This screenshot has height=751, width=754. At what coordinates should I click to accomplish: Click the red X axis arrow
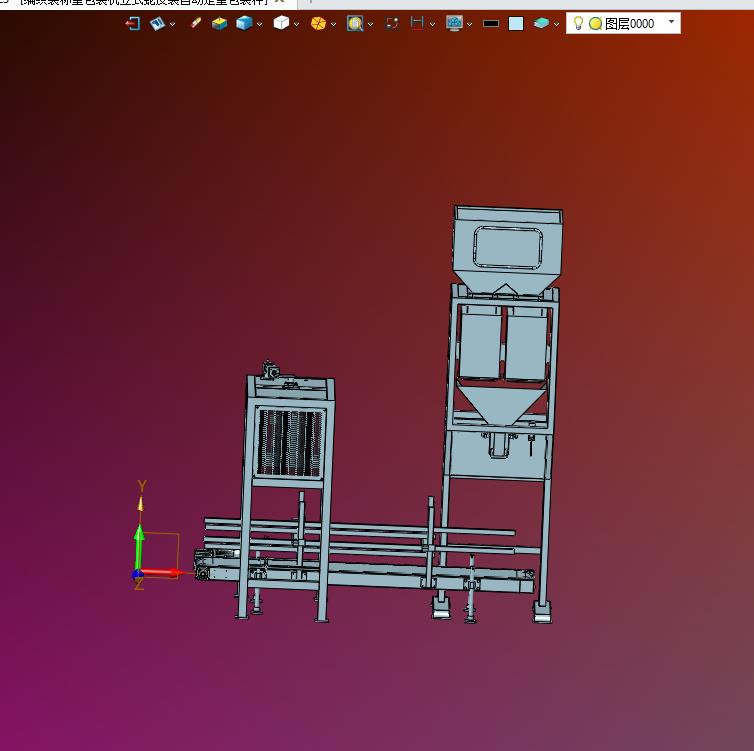pyautogui.click(x=163, y=572)
